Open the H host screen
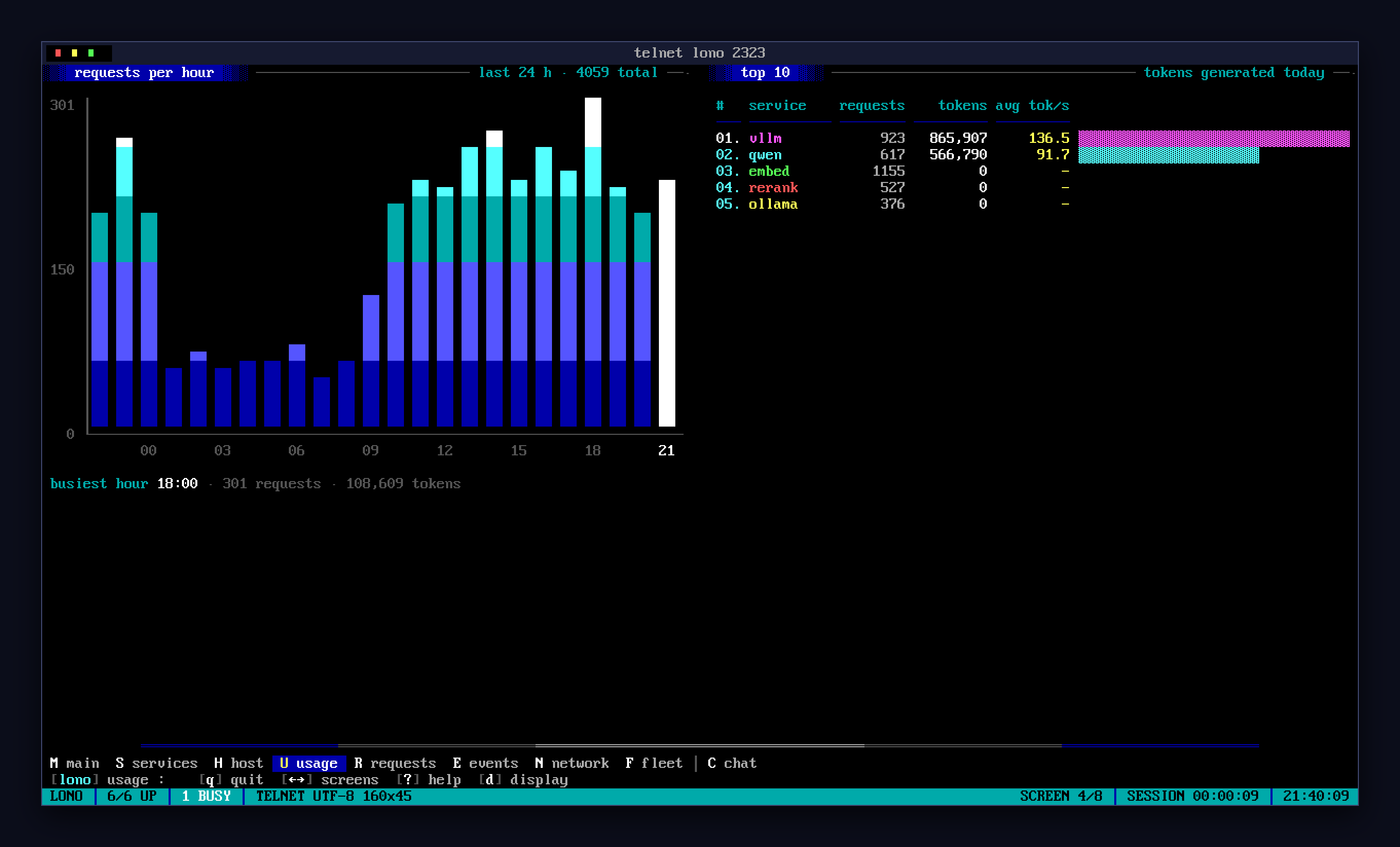The width and height of the screenshot is (1400, 847). (238, 763)
